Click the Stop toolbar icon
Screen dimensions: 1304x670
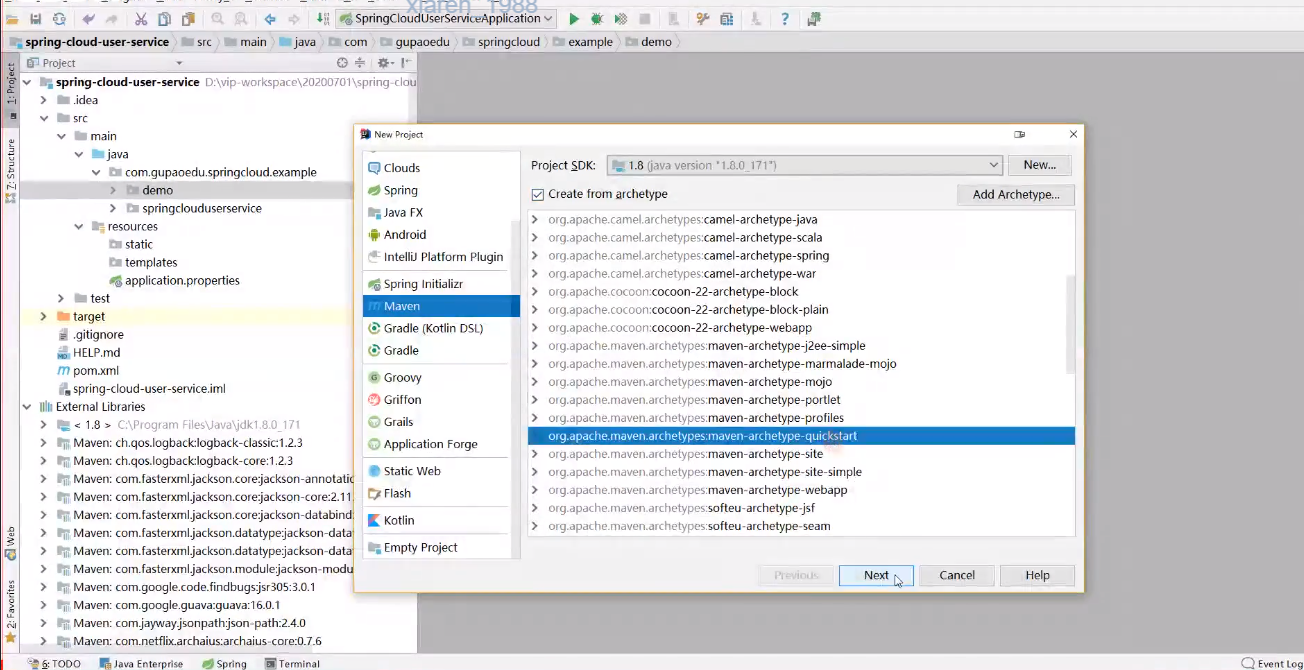click(x=645, y=19)
